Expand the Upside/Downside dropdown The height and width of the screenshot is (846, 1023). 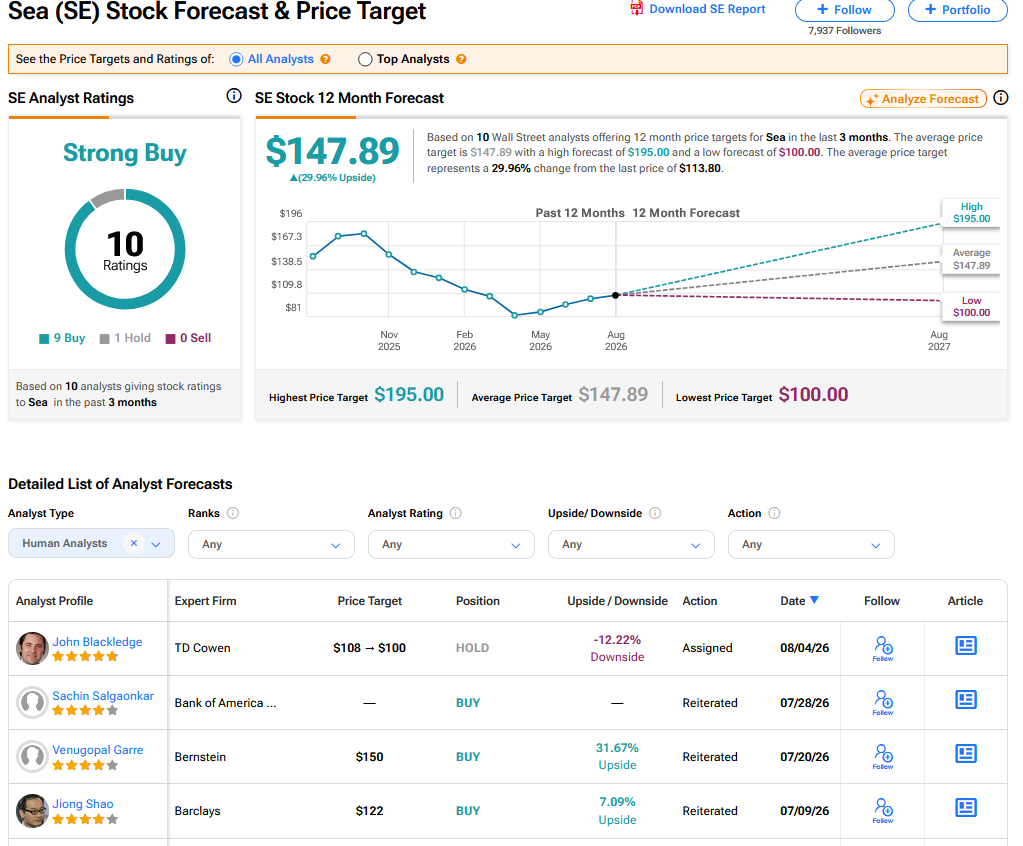pos(631,545)
